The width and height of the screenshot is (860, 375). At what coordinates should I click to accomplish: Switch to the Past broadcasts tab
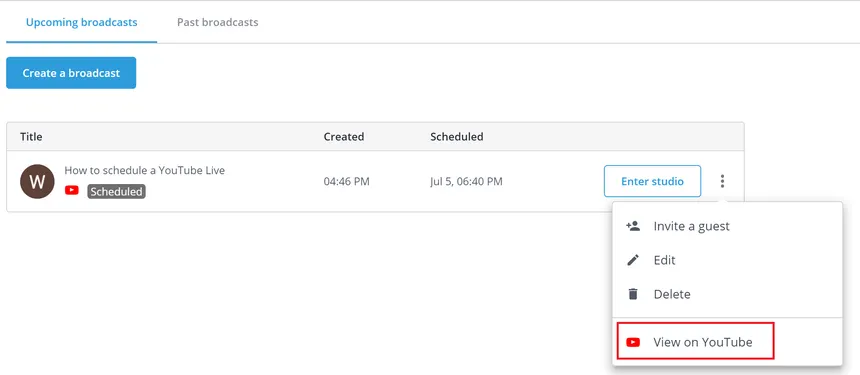(x=217, y=22)
